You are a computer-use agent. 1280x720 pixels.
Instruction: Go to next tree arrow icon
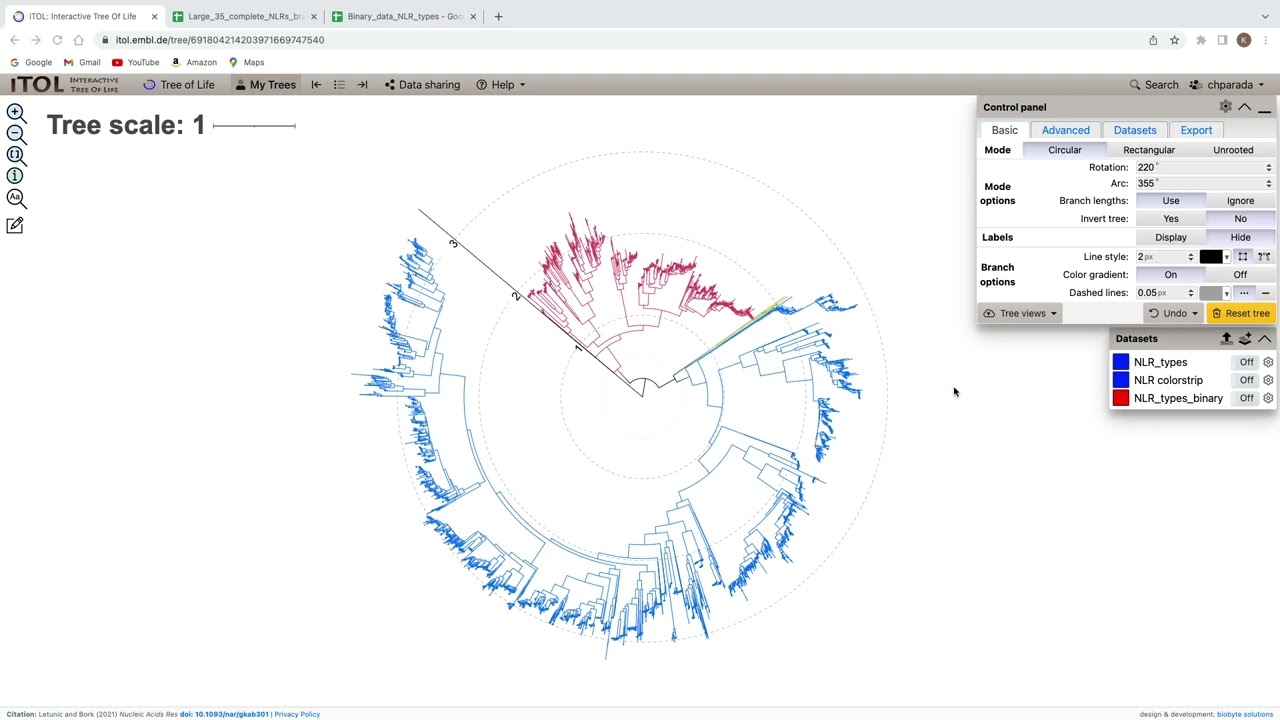pyautogui.click(x=362, y=85)
